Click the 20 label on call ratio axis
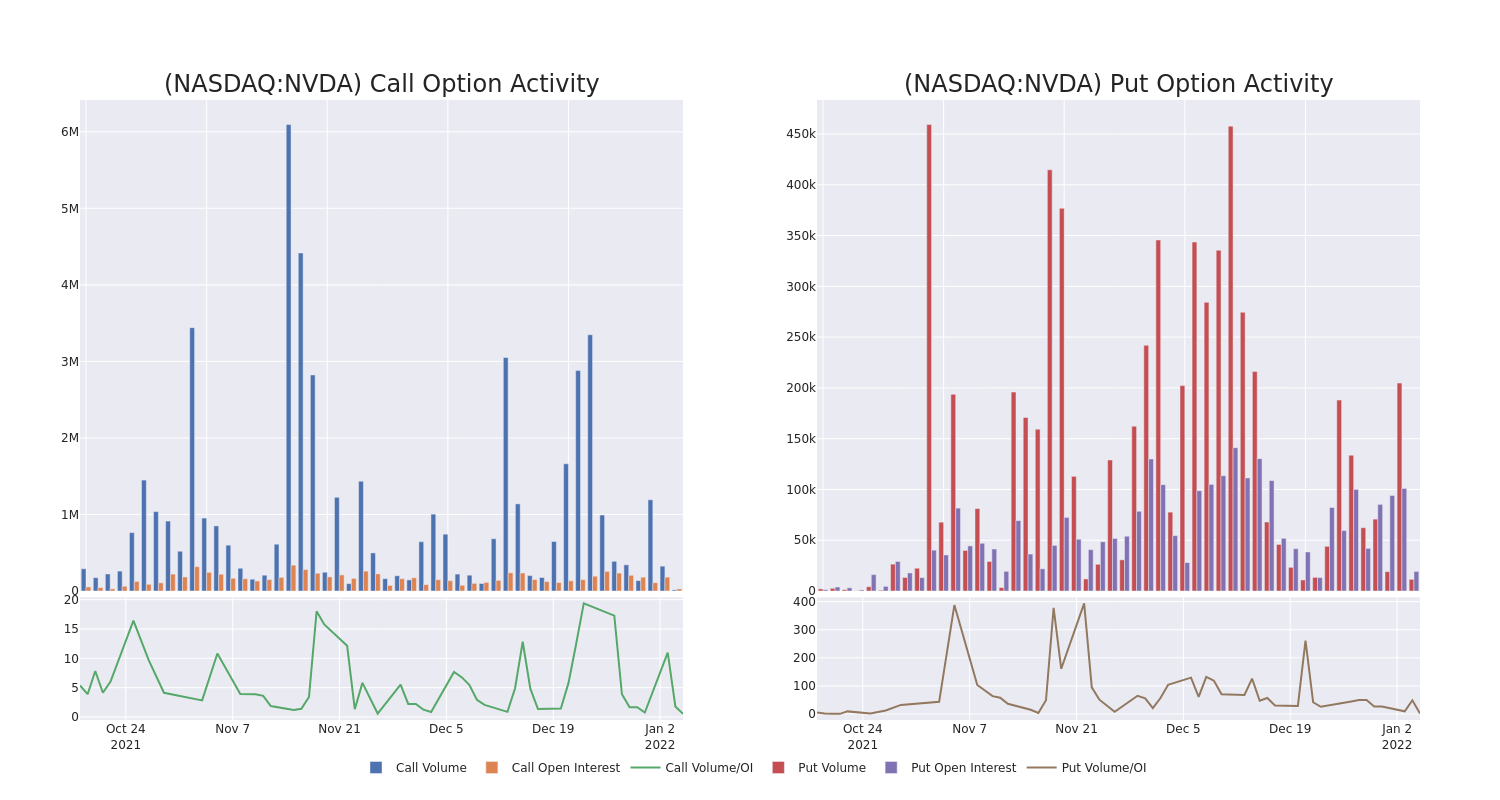The image size is (1500, 800). pos(72,600)
